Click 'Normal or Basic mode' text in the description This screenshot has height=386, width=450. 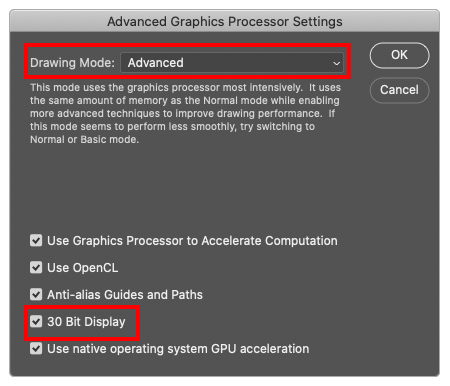(x=84, y=139)
